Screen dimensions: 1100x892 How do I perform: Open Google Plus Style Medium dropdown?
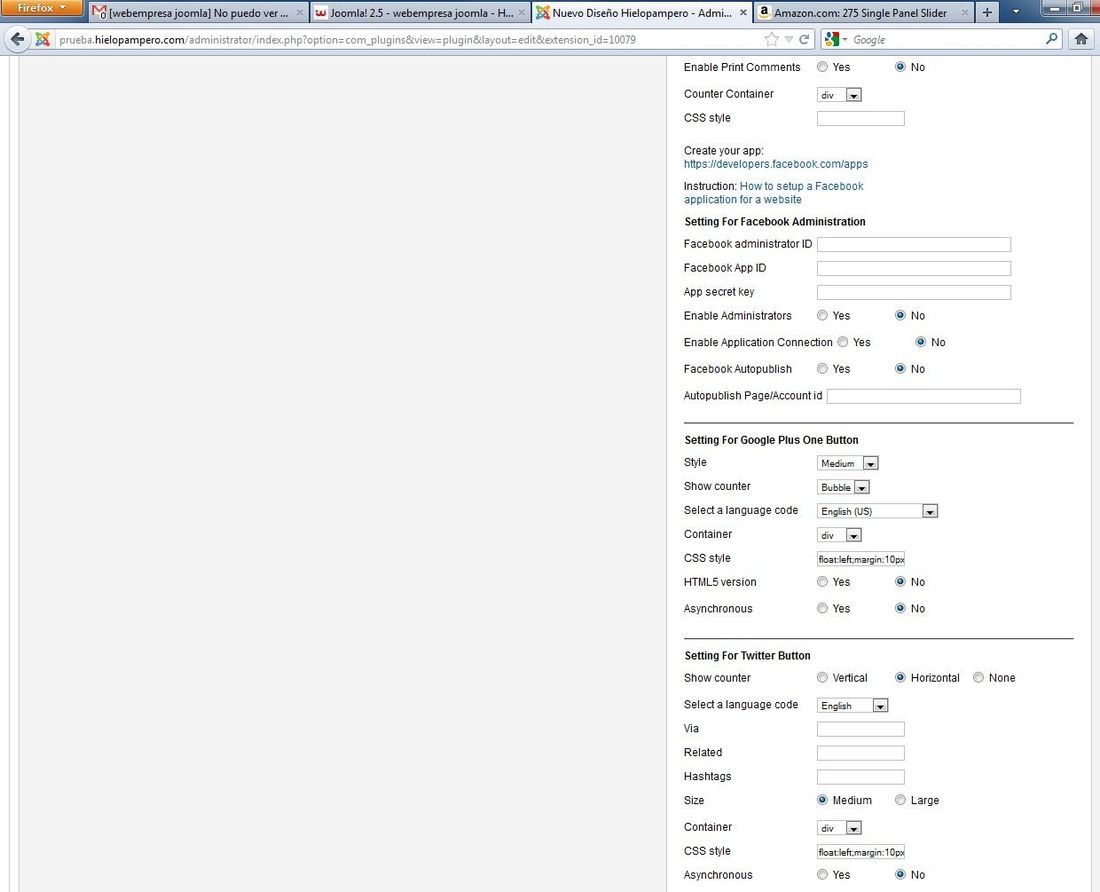847,464
